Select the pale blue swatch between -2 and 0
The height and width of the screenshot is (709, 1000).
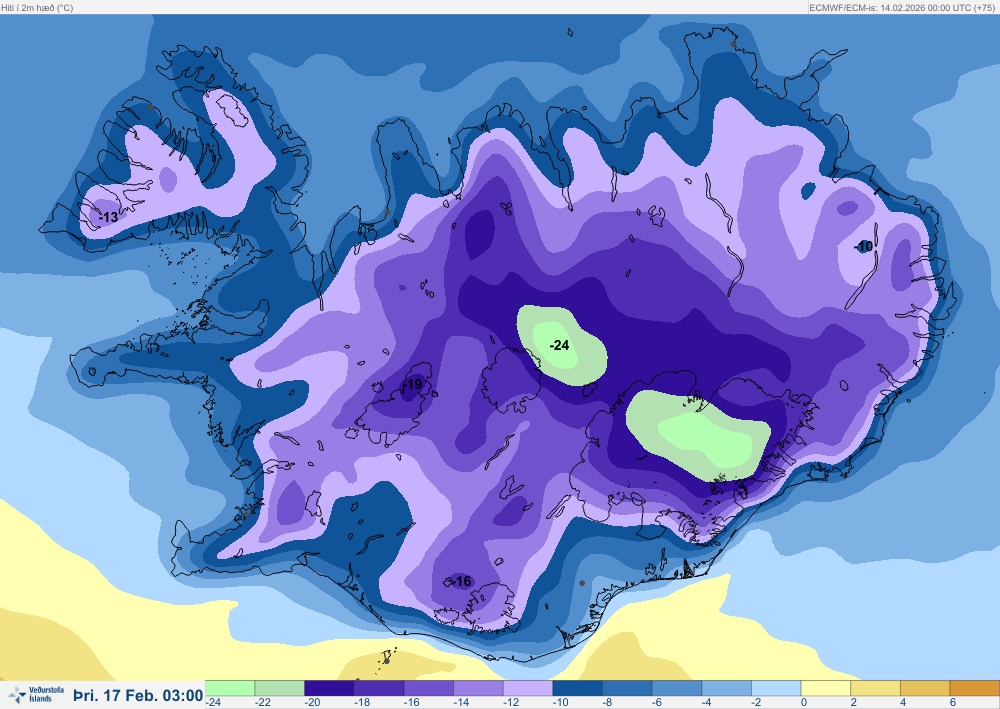[x=777, y=688]
